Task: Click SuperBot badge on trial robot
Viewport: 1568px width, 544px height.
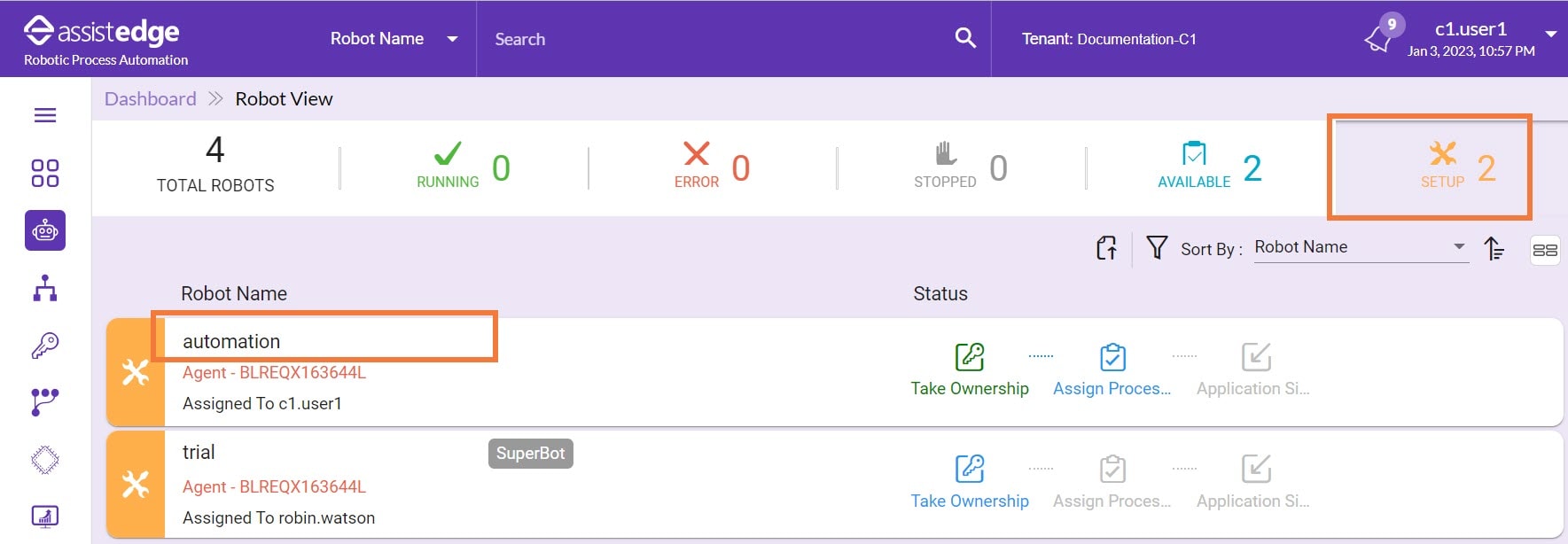Action: click(530, 454)
